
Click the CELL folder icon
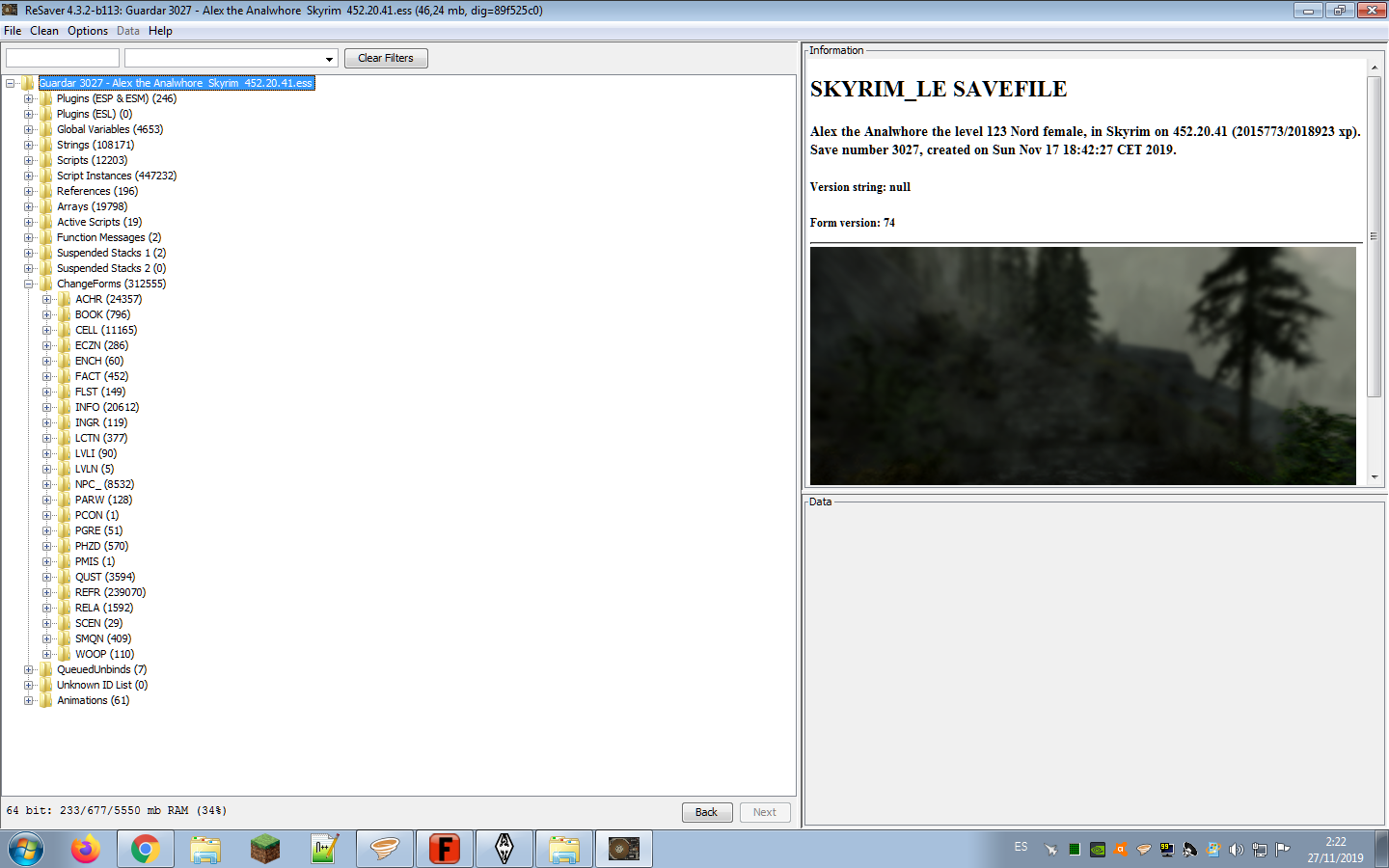tap(65, 330)
